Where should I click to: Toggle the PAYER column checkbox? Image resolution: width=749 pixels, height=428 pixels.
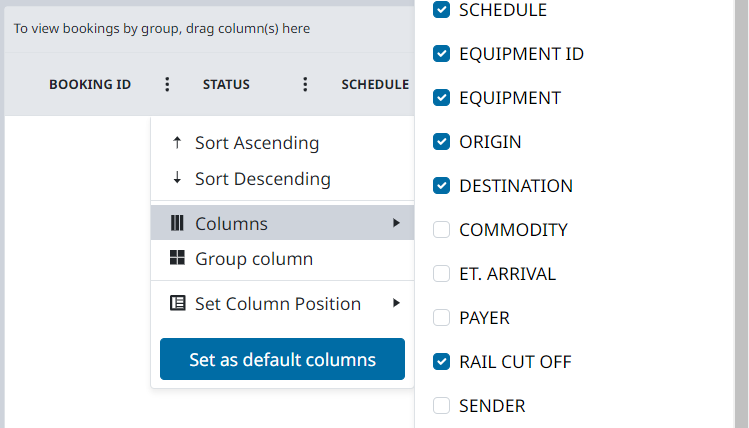click(441, 318)
